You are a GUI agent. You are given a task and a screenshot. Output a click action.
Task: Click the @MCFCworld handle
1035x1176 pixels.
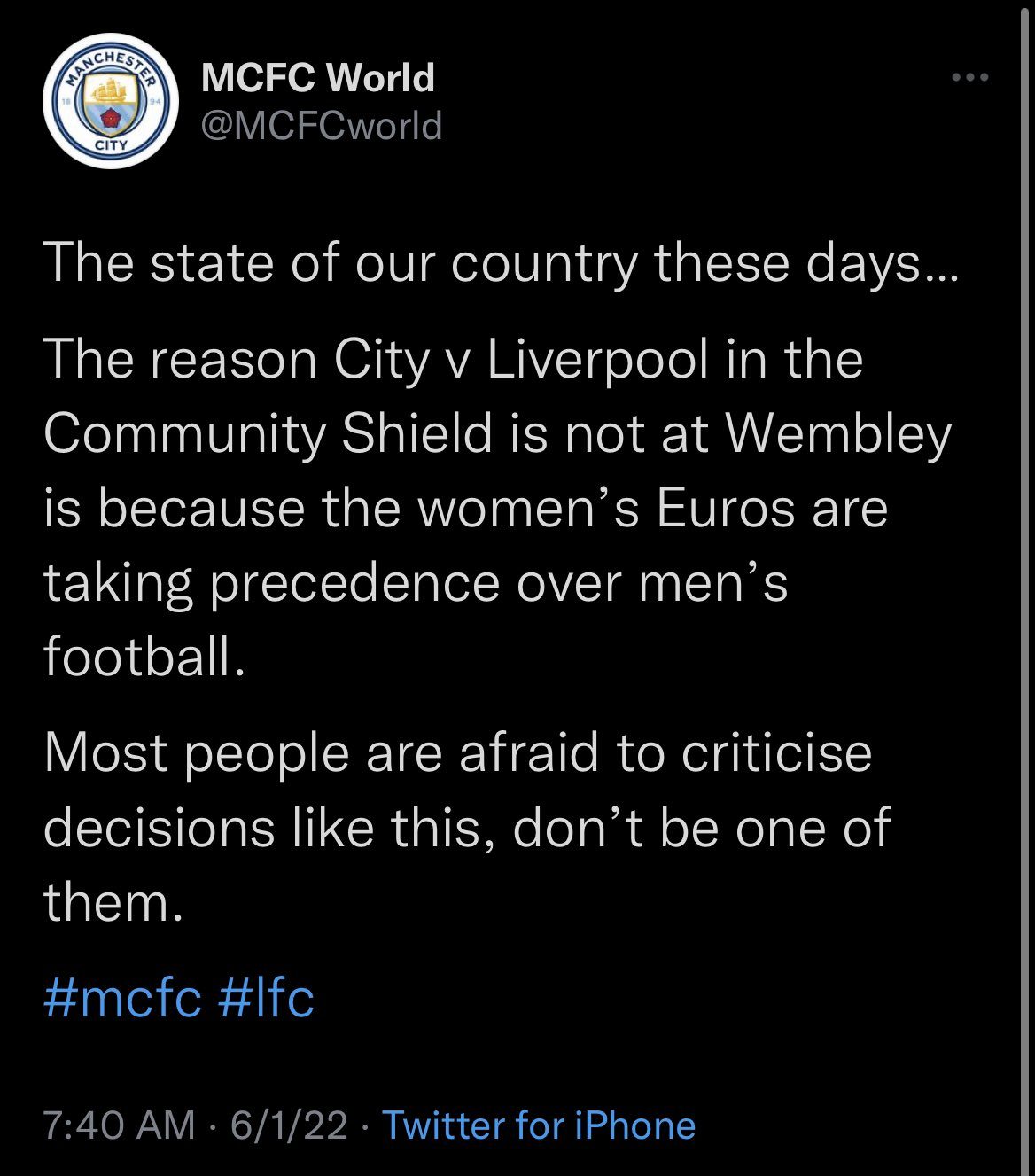pyautogui.click(x=322, y=126)
